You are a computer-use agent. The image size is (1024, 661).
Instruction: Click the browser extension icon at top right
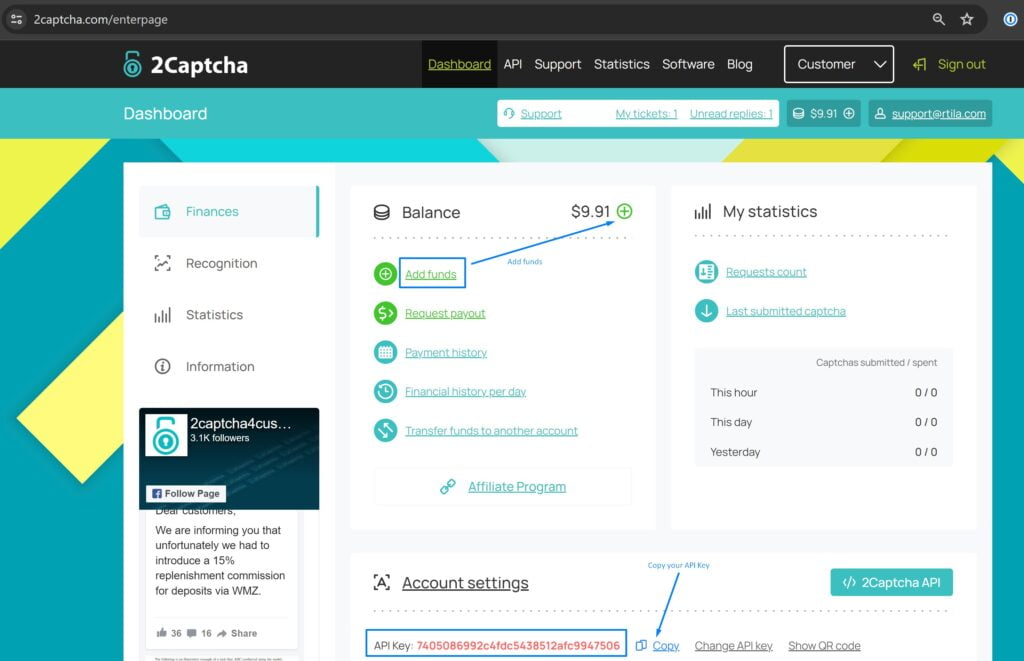tap(1010, 20)
